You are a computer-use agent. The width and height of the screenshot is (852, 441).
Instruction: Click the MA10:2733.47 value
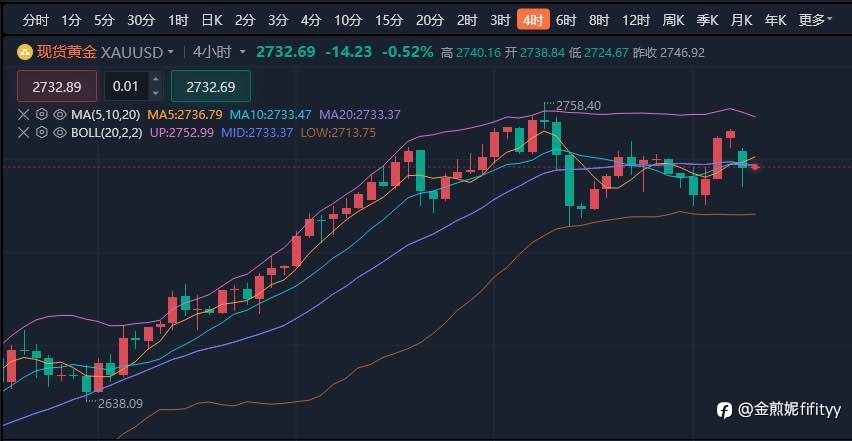[271, 115]
